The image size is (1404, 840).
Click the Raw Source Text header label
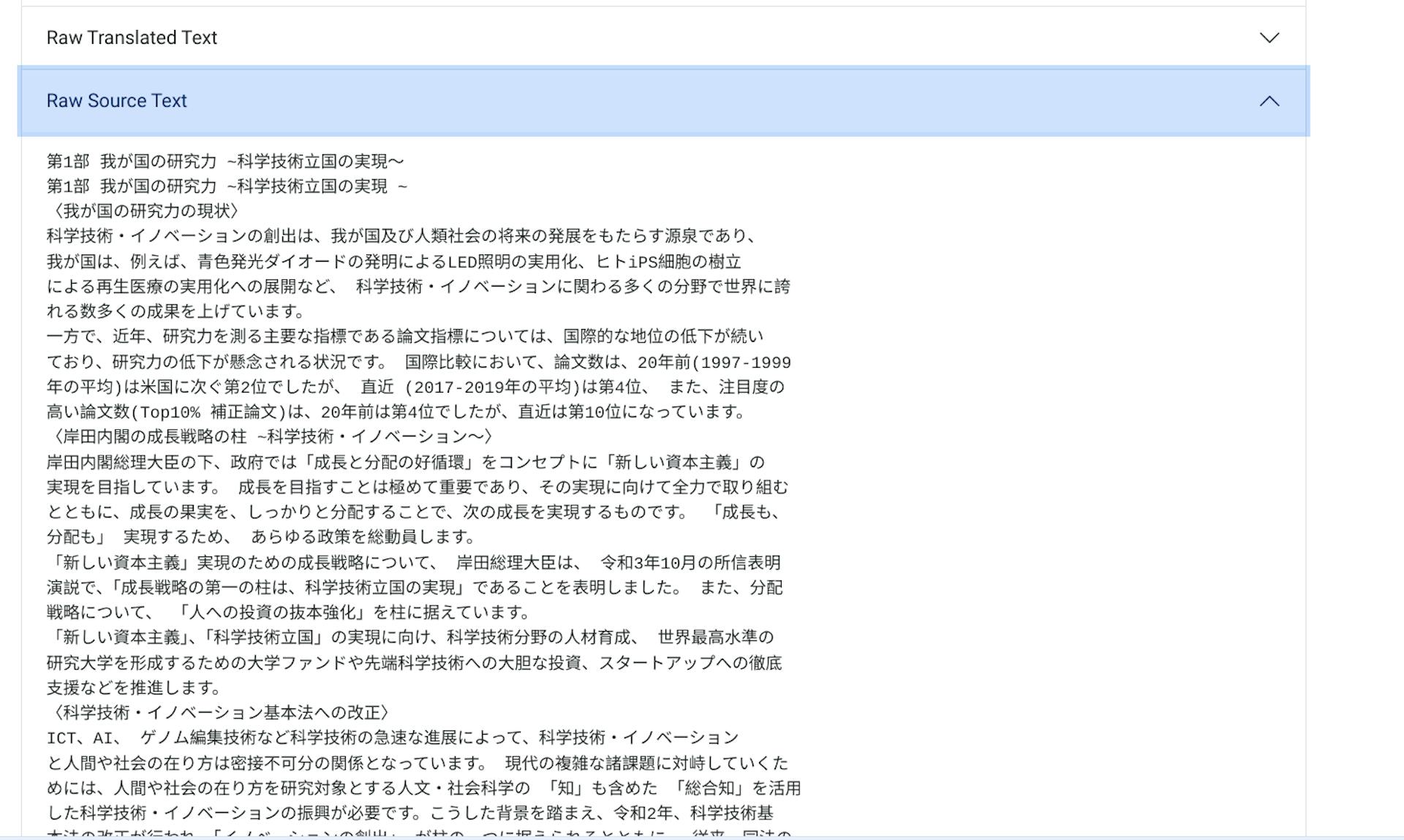coord(117,101)
